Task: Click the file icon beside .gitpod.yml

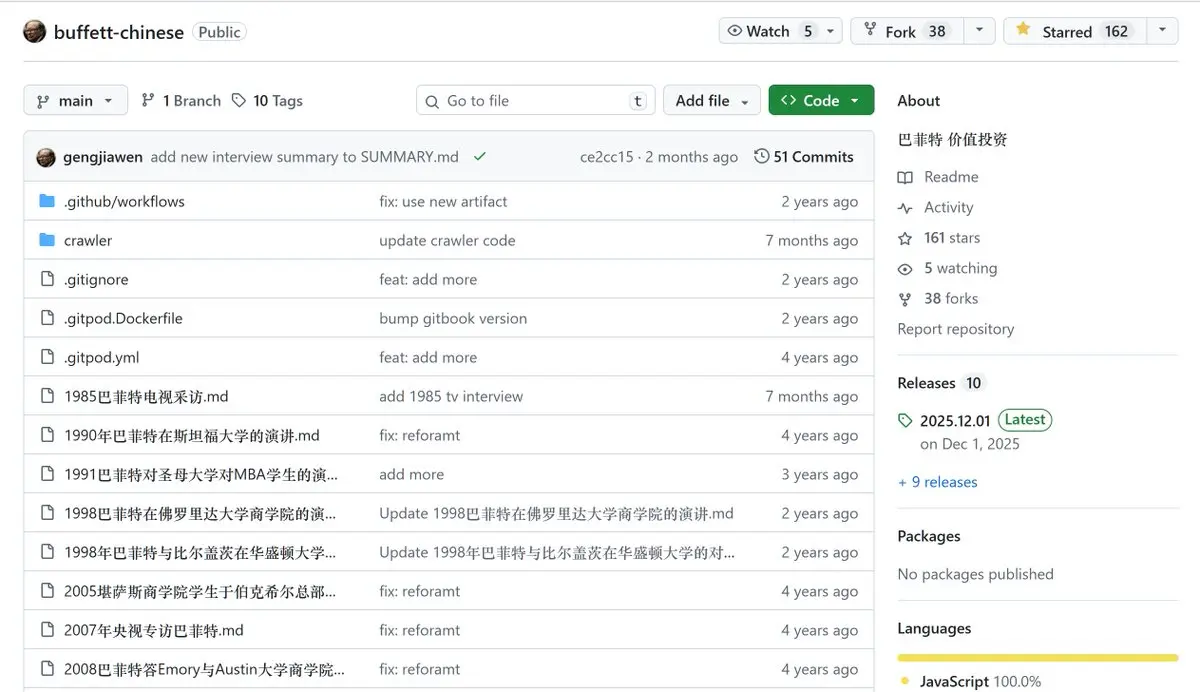Action: (x=47, y=357)
